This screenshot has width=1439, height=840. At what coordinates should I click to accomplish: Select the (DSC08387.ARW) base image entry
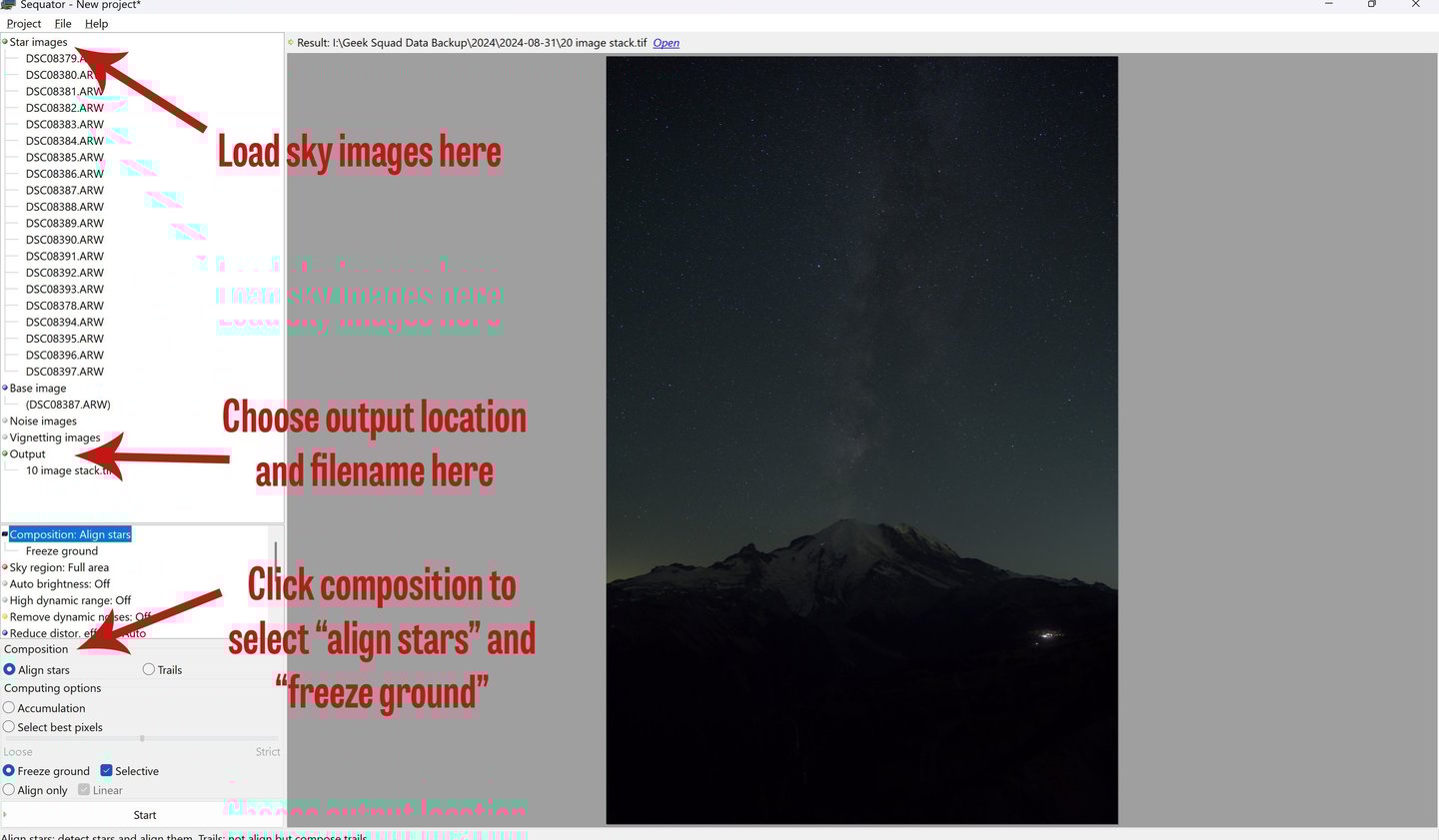pos(68,405)
